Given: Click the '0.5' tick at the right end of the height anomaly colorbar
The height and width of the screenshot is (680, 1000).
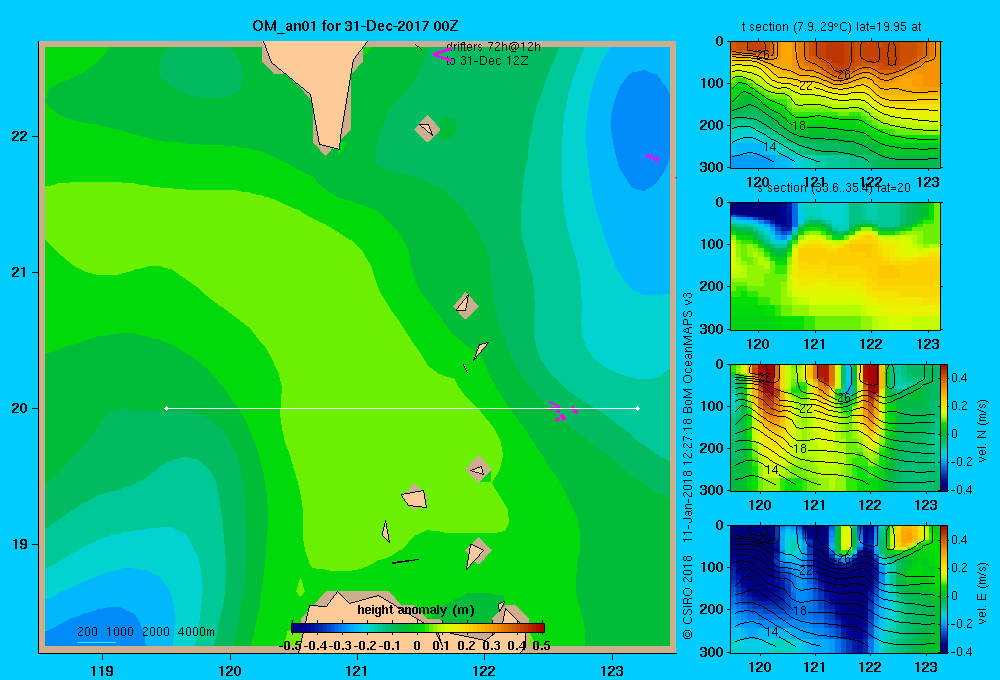Looking at the screenshot, I should pyautogui.click(x=541, y=646).
